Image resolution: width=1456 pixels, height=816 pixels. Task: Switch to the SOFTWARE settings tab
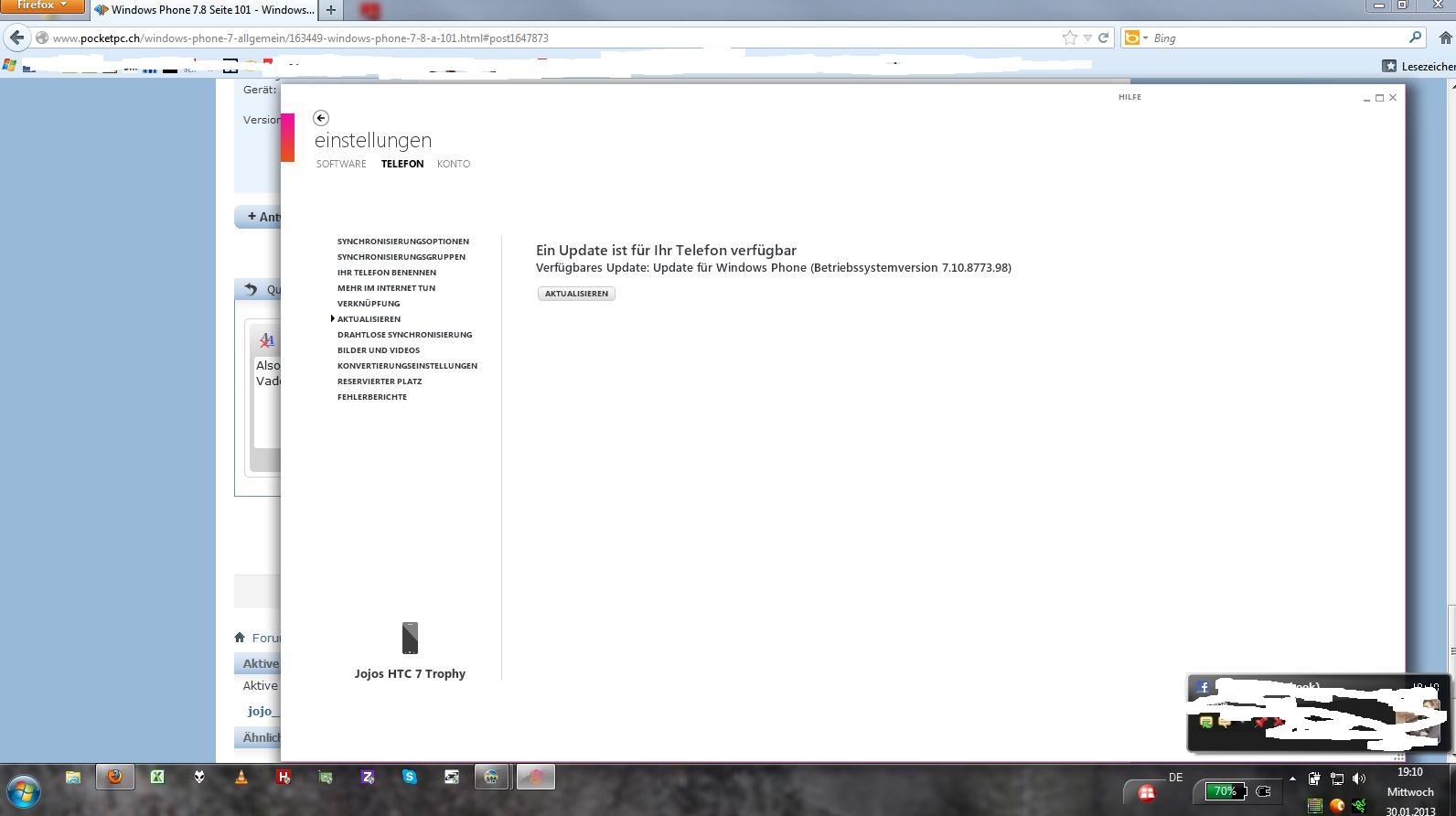point(341,164)
